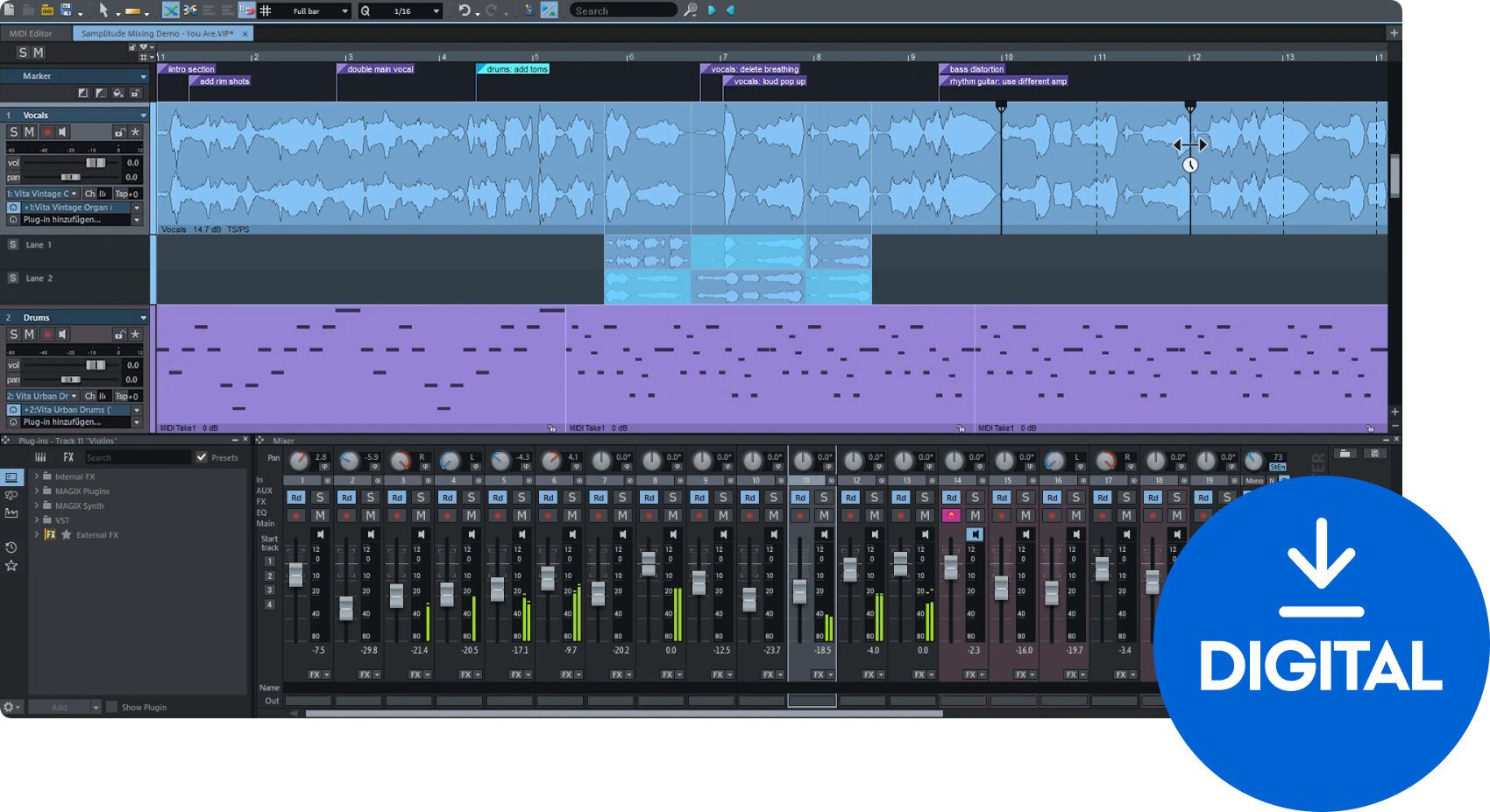Expand the External FX folder
This screenshot has height=812, width=1490.
[37, 534]
